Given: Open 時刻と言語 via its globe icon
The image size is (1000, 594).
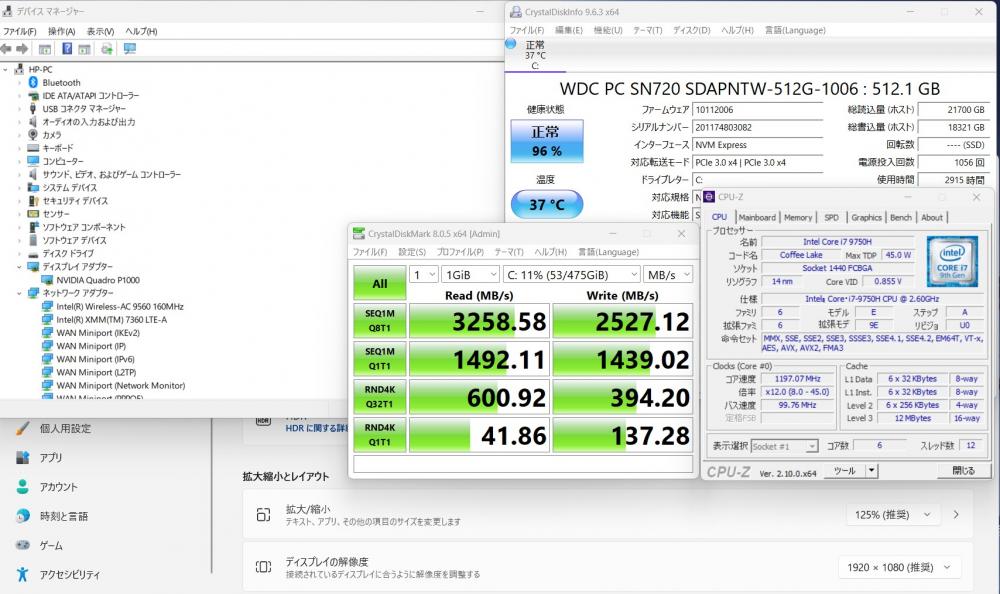Looking at the screenshot, I should click(x=23, y=516).
